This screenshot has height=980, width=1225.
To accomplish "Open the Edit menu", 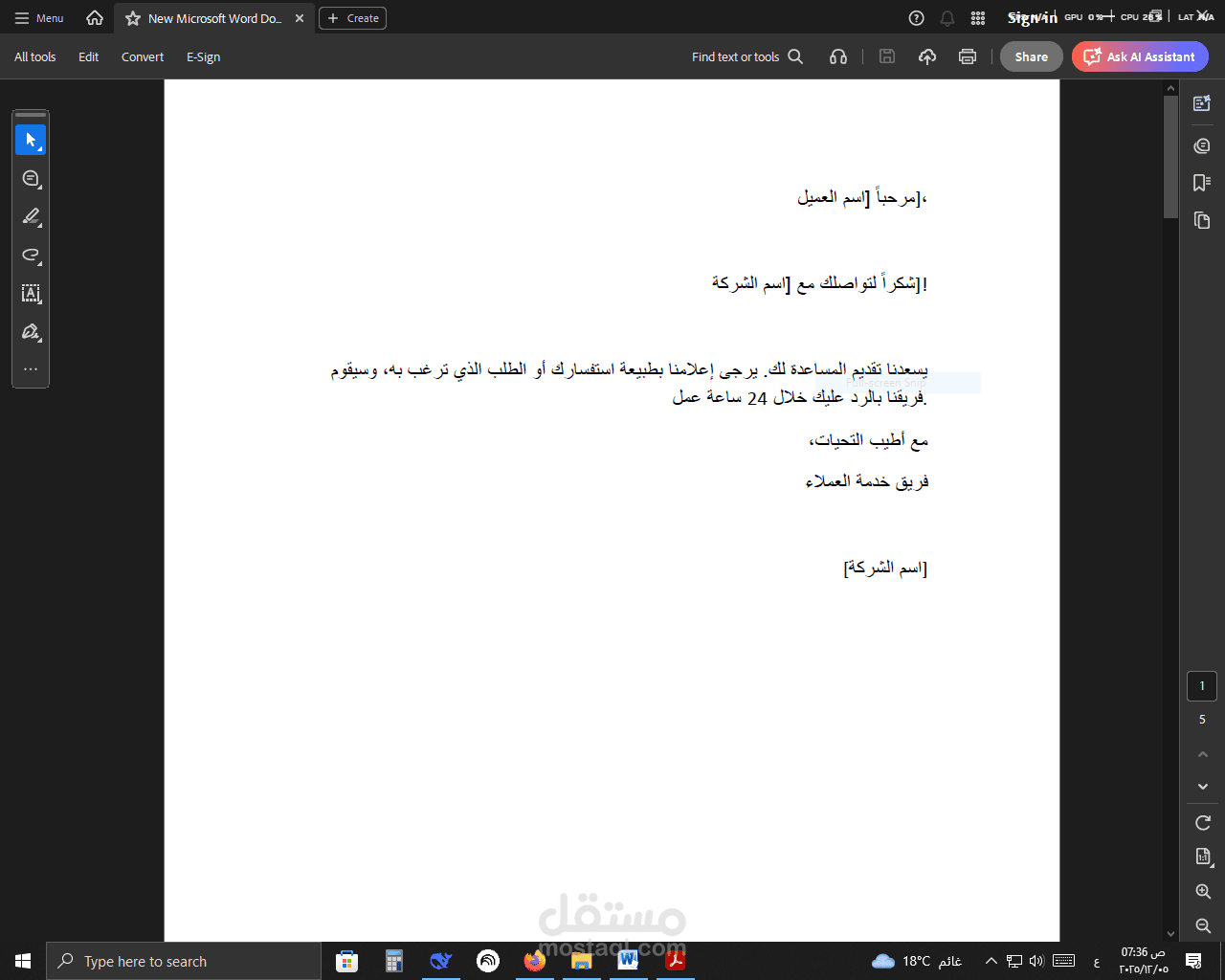I will click(x=89, y=56).
